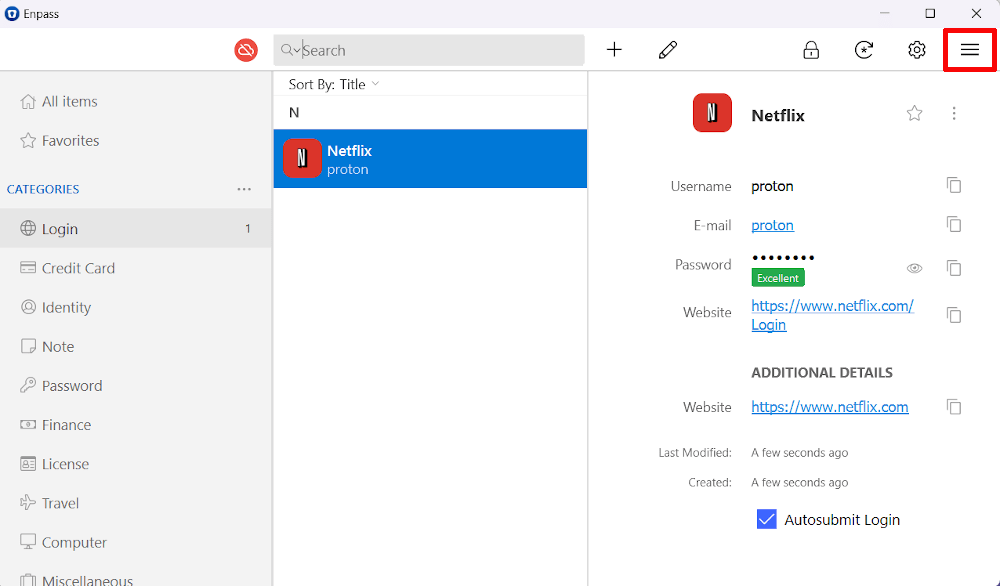Open the netflix.com/Login link
The height and width of the screenshot is (586, 1000).
click(832, 315)
